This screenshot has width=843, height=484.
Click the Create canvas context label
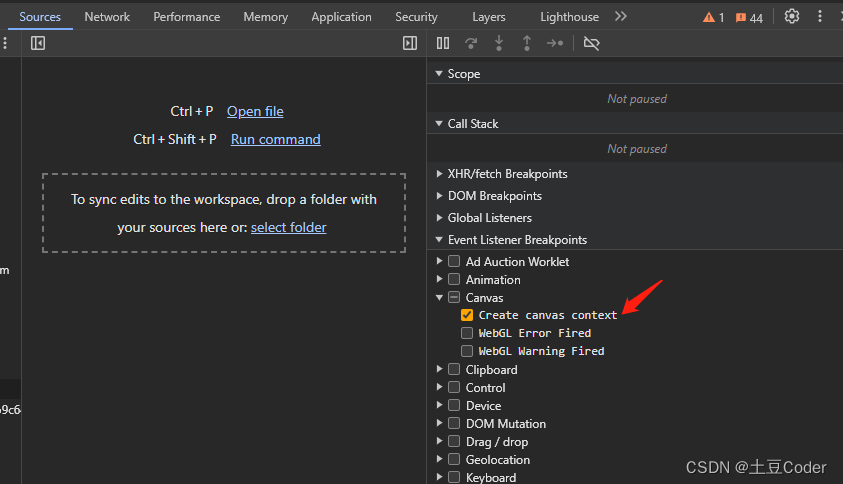tap(548, 315)
